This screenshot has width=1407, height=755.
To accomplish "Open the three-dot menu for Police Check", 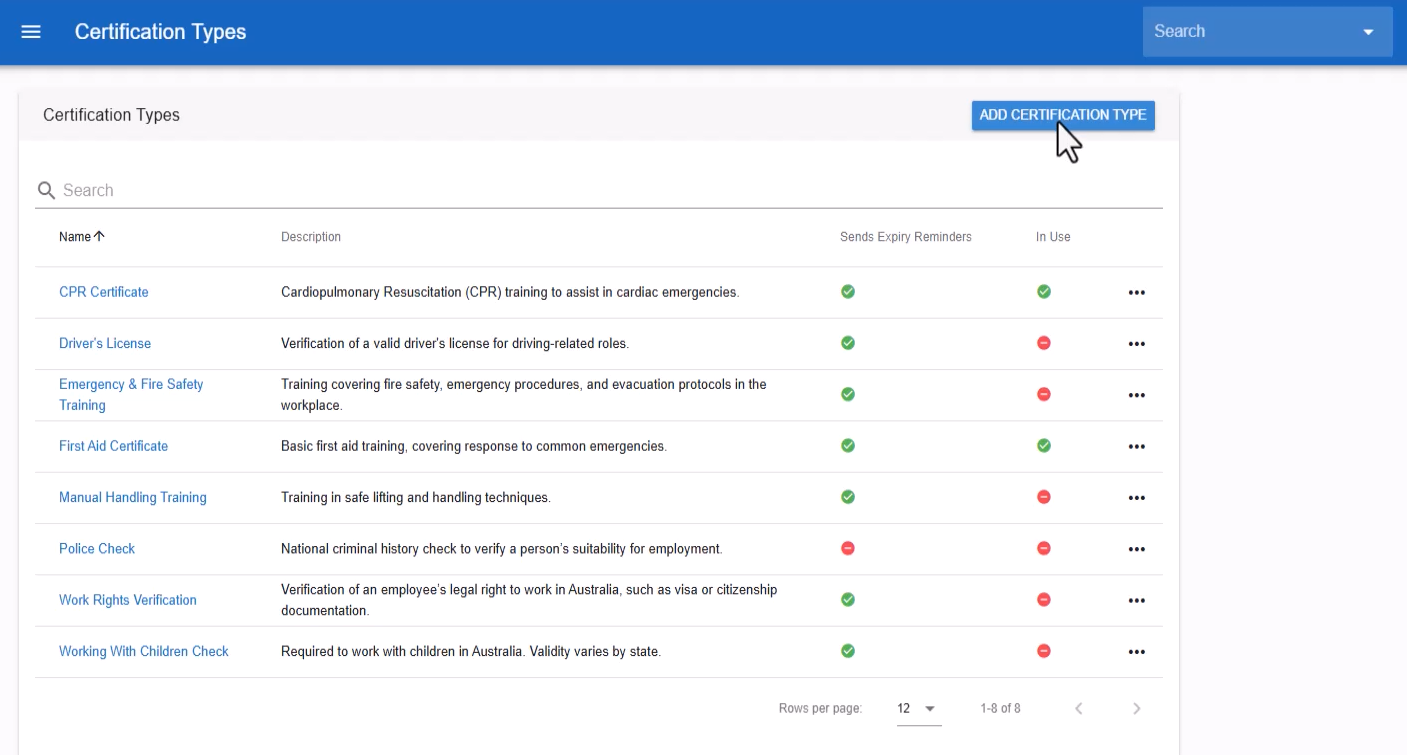I will (1136, 549).
